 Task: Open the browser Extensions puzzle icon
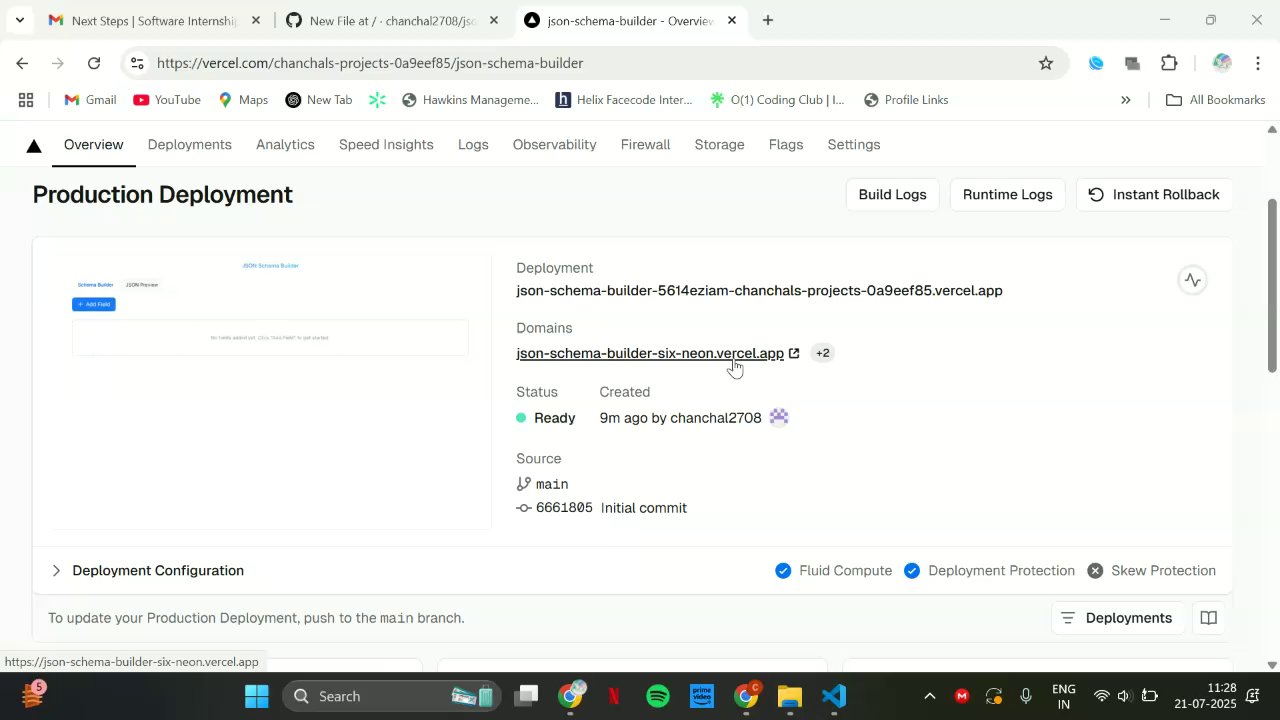(x=1169, y=63)
